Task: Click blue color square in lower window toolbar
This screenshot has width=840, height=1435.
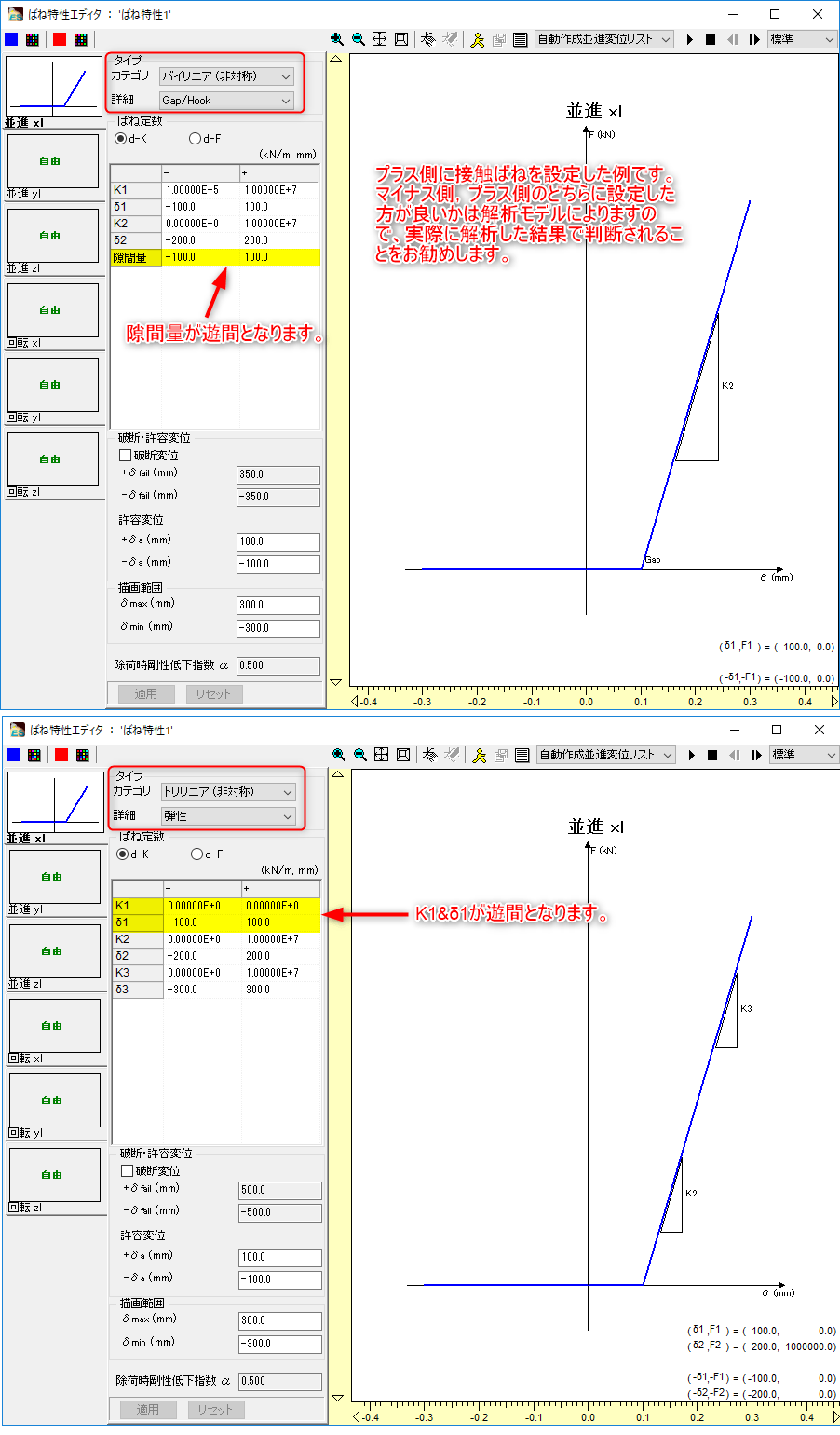Action: (x=13, y=755)
